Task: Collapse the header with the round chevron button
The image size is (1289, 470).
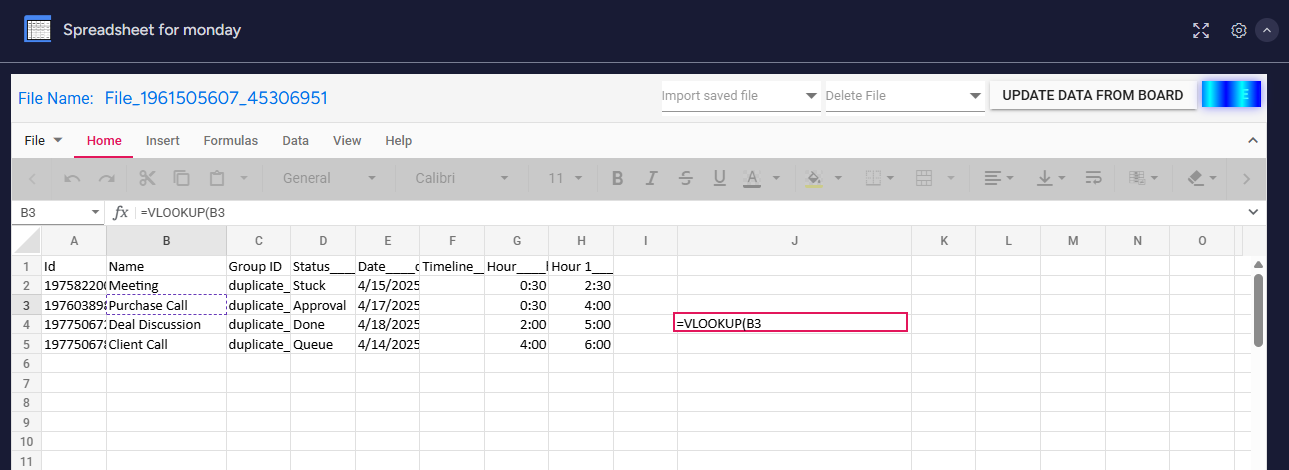Action: click(1267, 30)
